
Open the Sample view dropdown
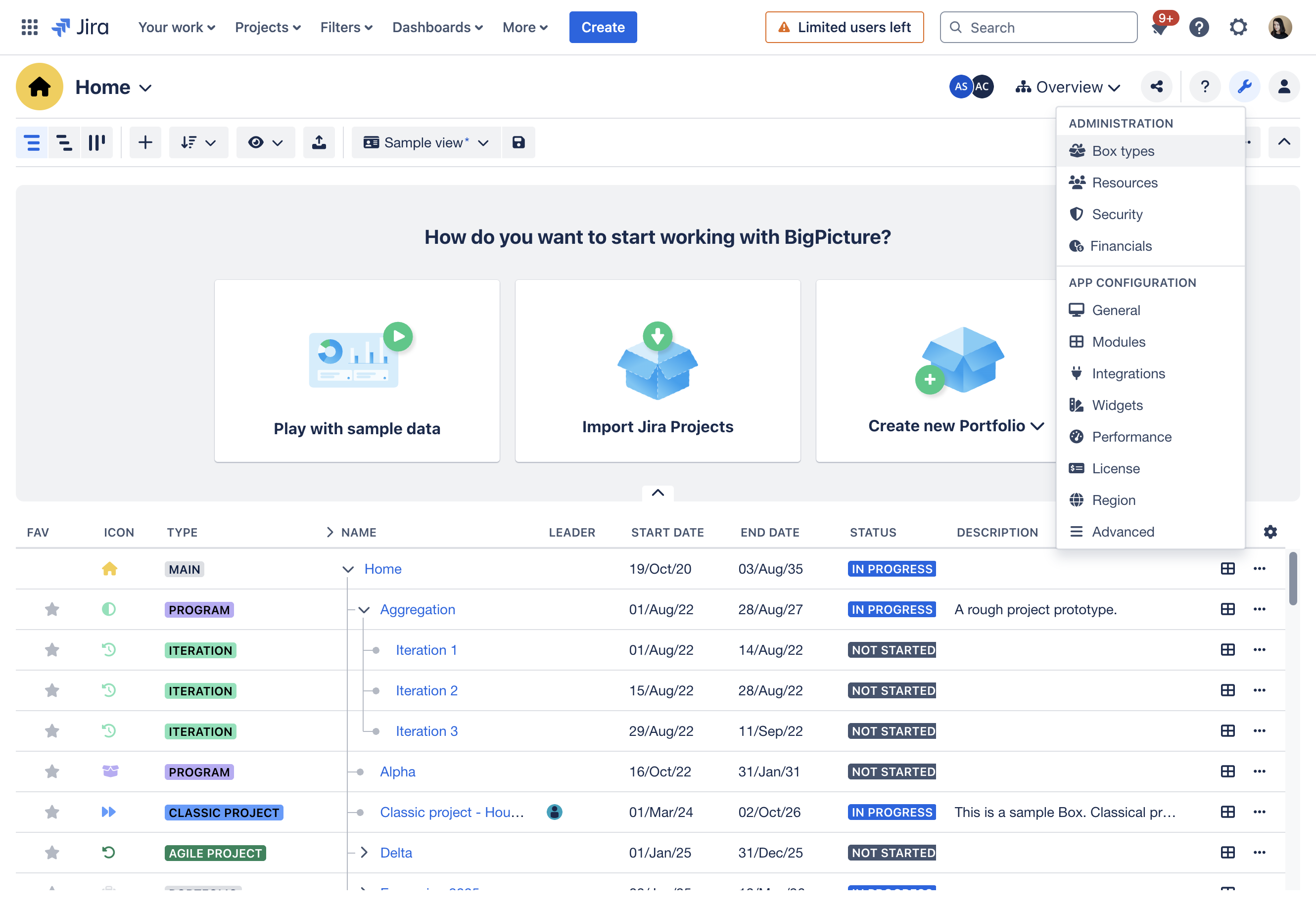pos(426,142)
